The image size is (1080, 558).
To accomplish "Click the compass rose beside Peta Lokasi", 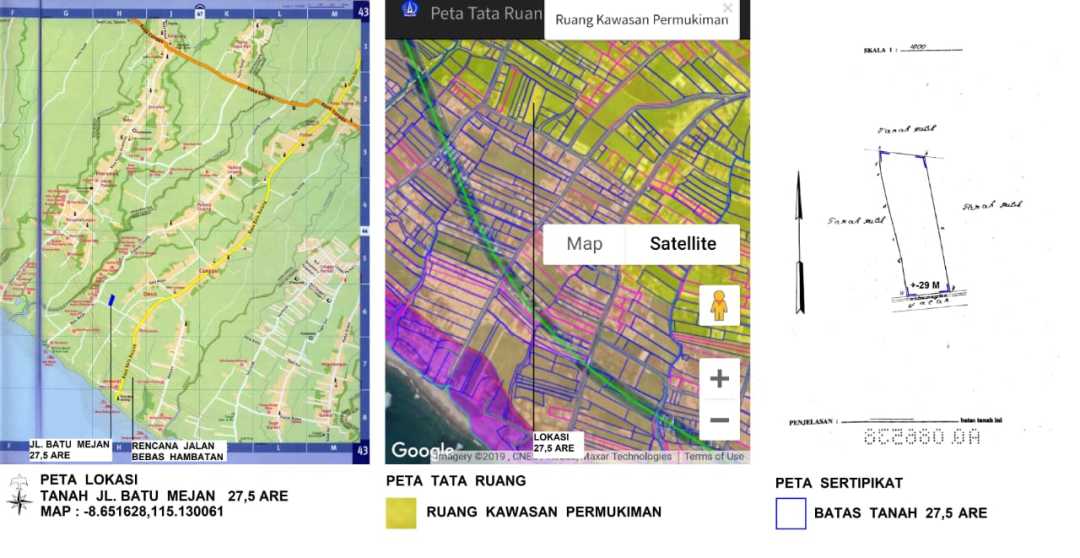I will point(18,496).
